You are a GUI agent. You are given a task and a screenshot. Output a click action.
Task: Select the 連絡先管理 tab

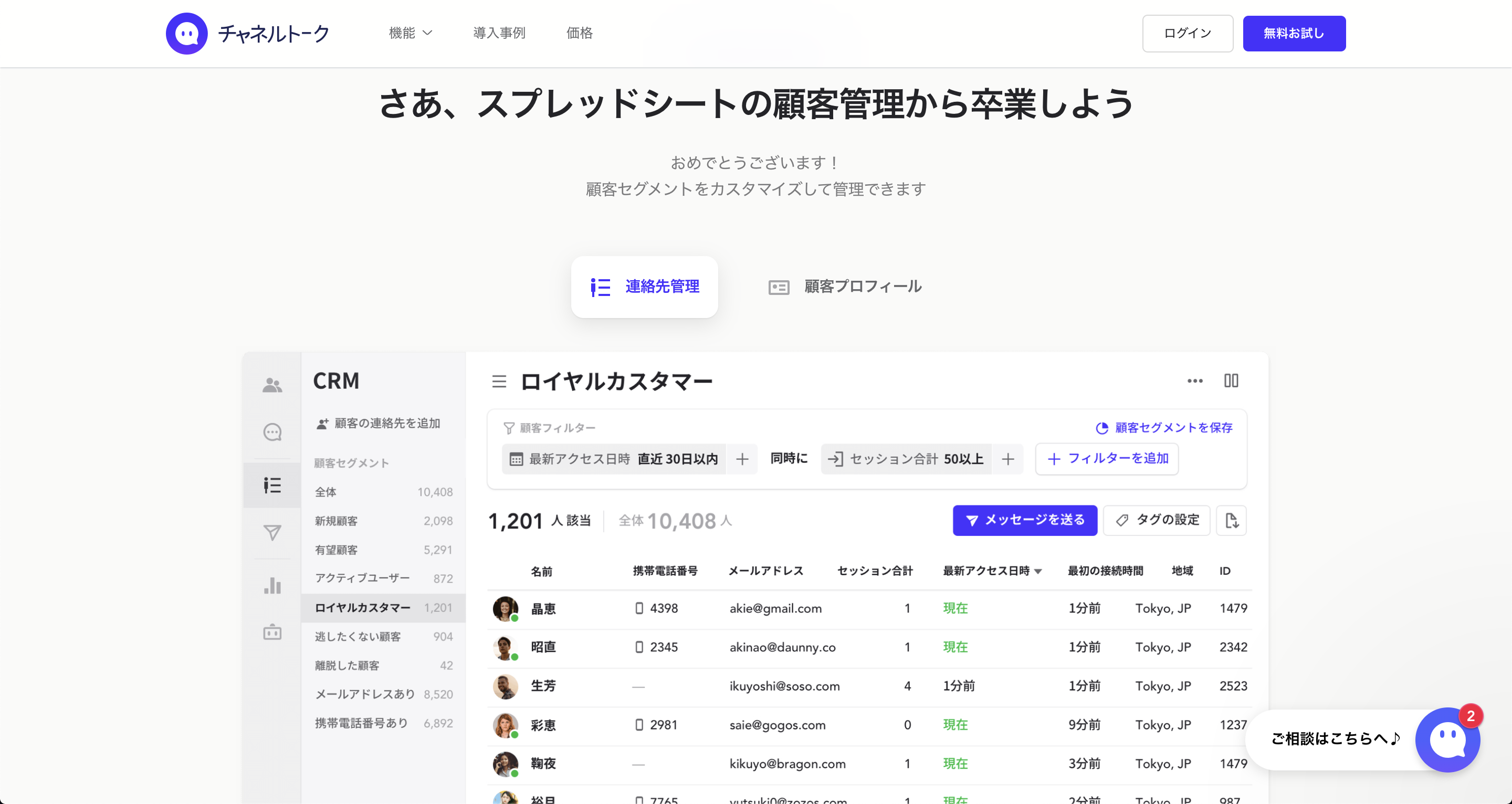(645, 287)
